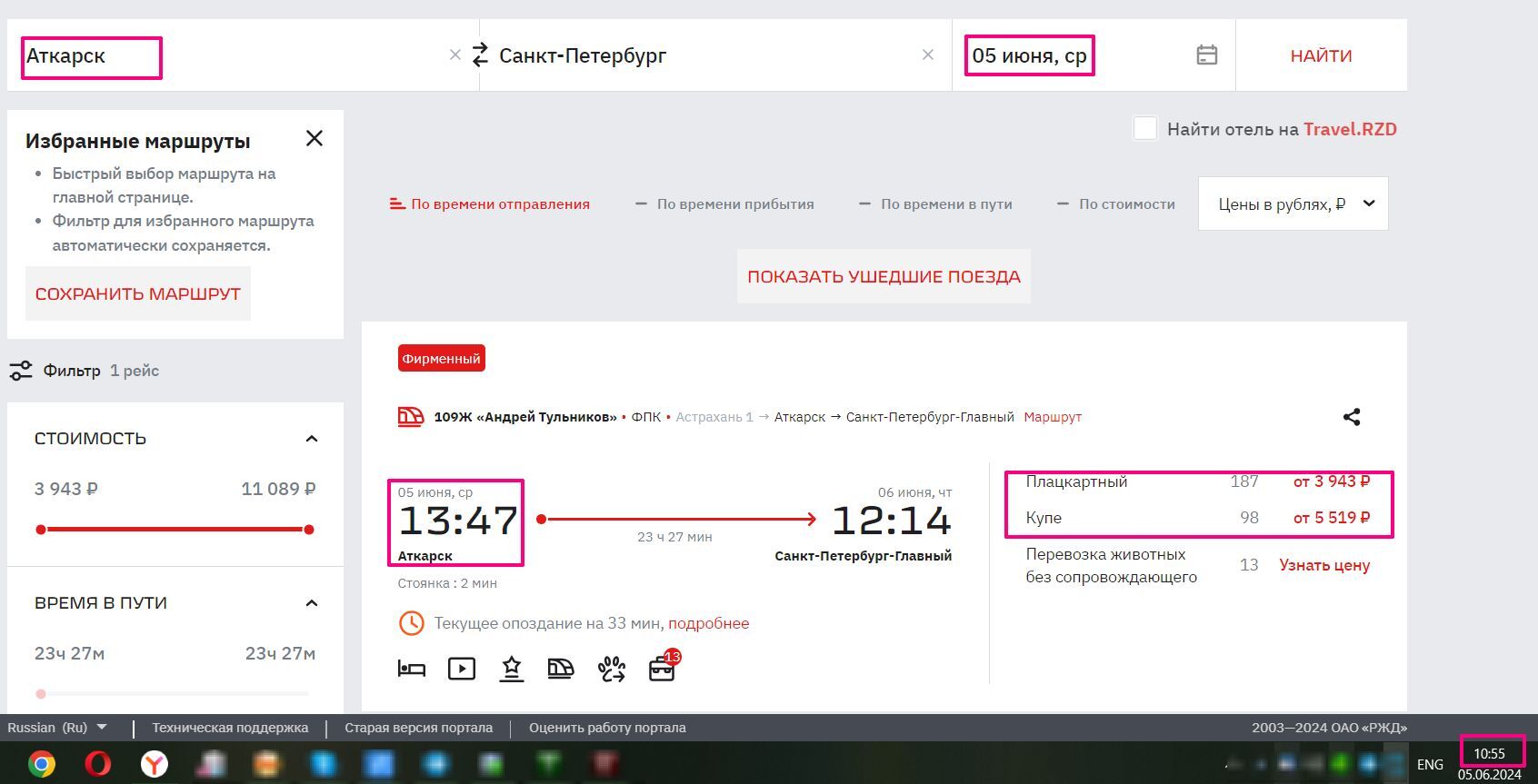Click the video entertainment service icon
The height and width of the screenshot is (784, 1538).
(x=462, y=670)
